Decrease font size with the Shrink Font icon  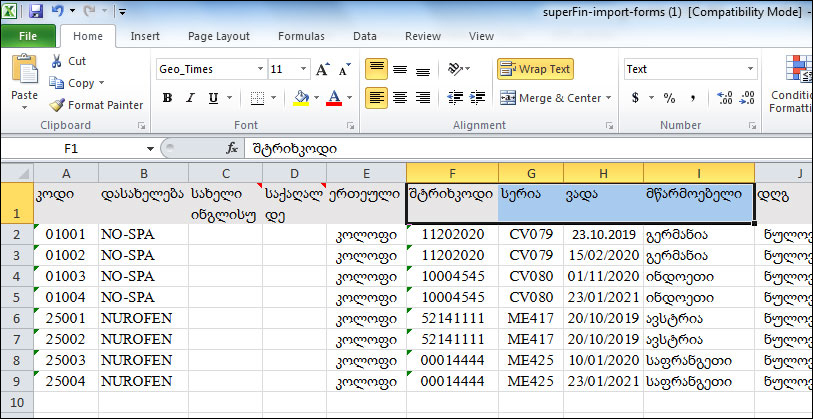pyautogui.click(x=344, y=69)
